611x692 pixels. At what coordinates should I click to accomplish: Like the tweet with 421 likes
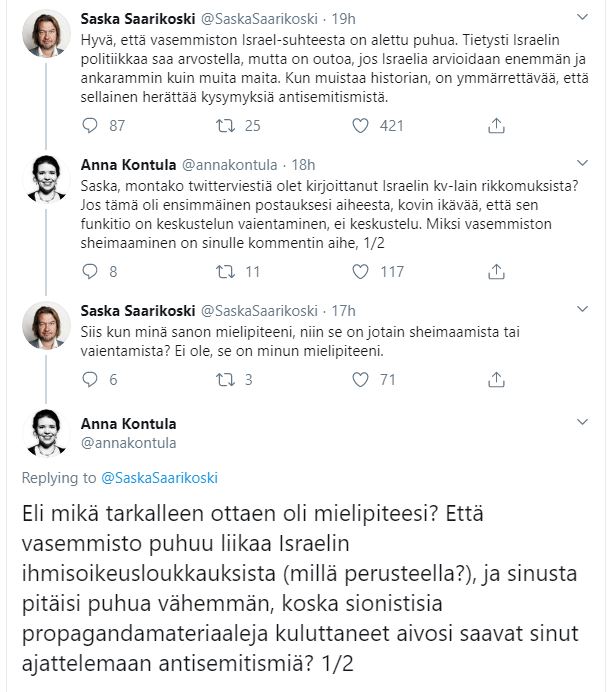(x=360, y=126)
